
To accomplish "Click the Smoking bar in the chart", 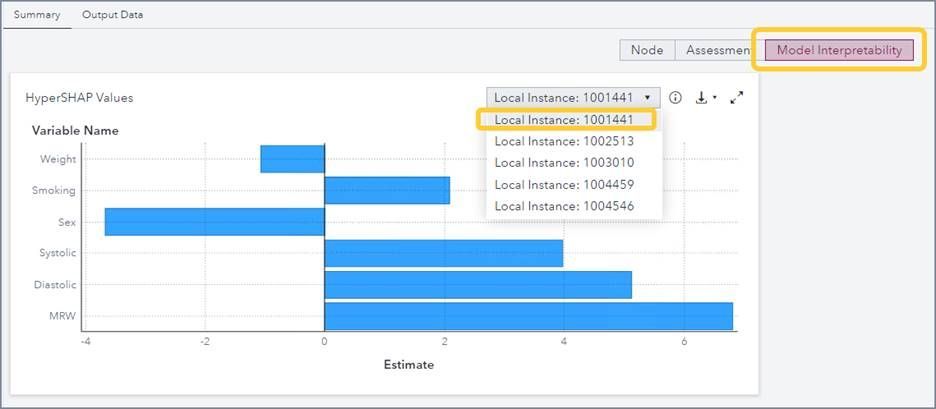I will (387, 190).
